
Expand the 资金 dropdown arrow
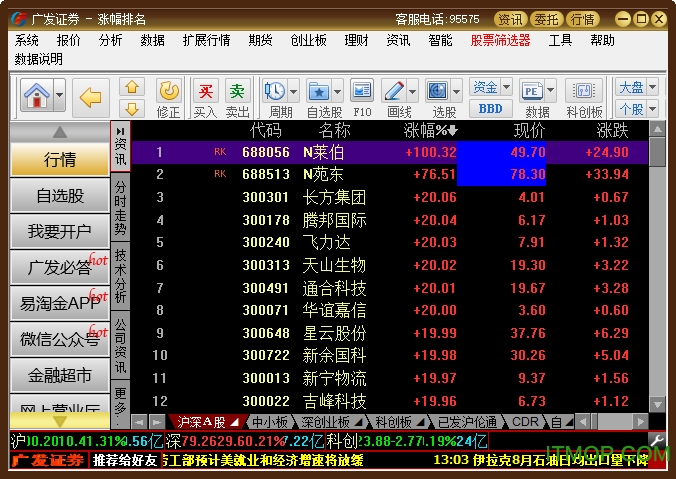[507, 87]
